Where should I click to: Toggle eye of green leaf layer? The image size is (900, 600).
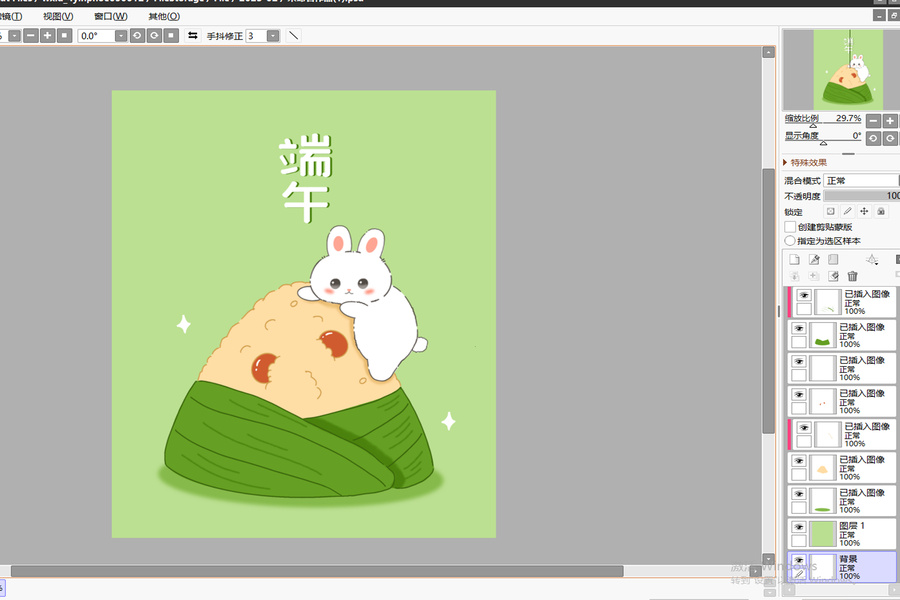798,328
